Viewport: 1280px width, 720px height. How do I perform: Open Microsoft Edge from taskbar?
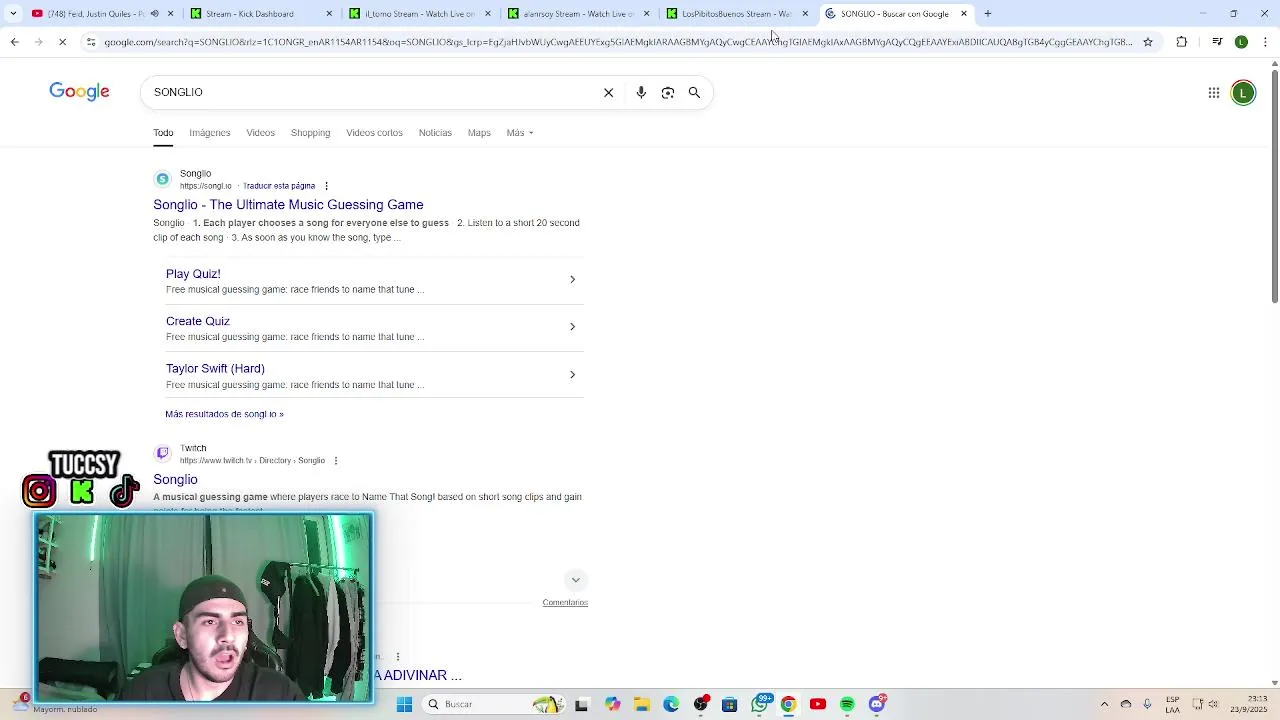(671, 705)
